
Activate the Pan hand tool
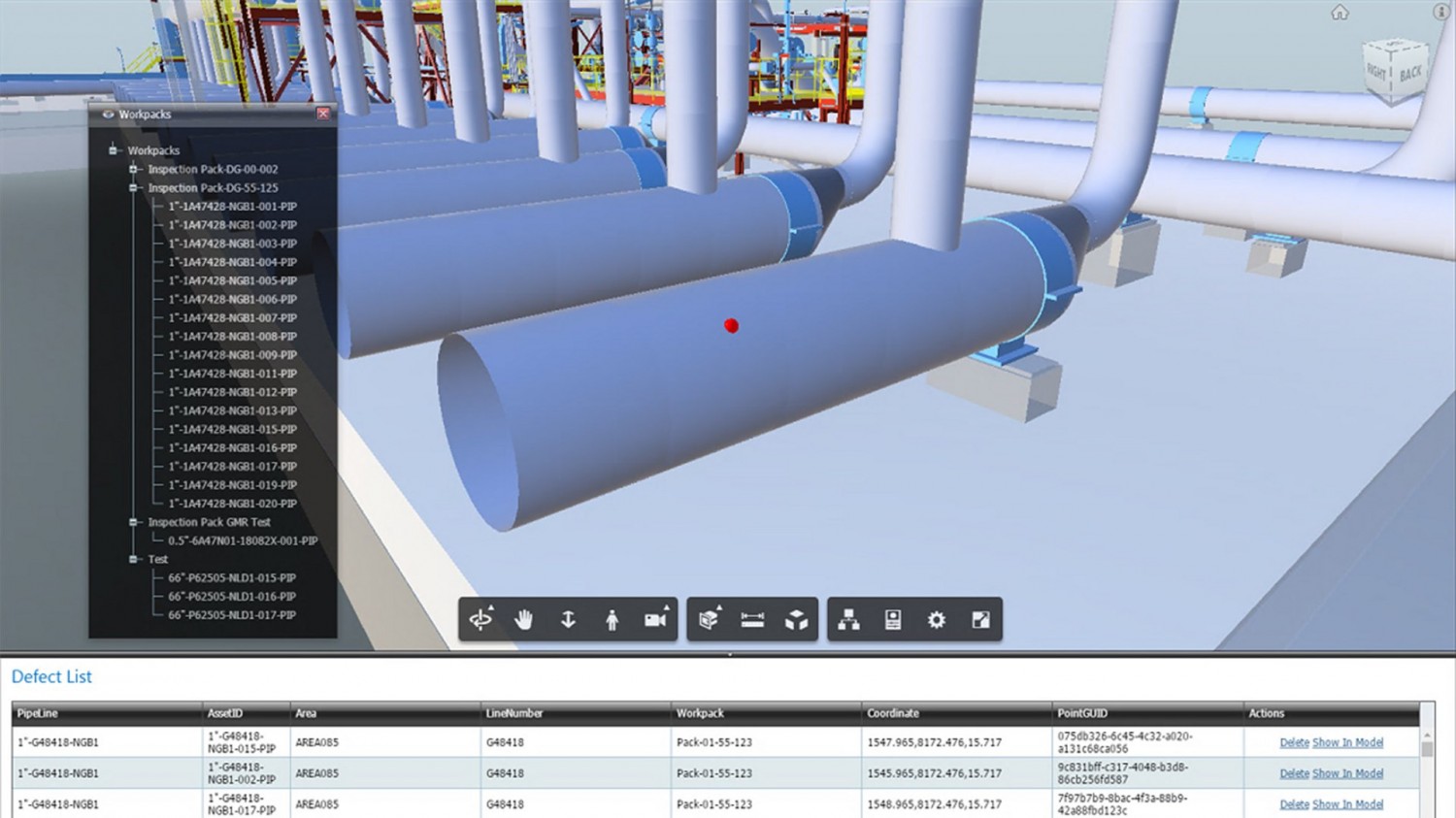pos(524,619)
